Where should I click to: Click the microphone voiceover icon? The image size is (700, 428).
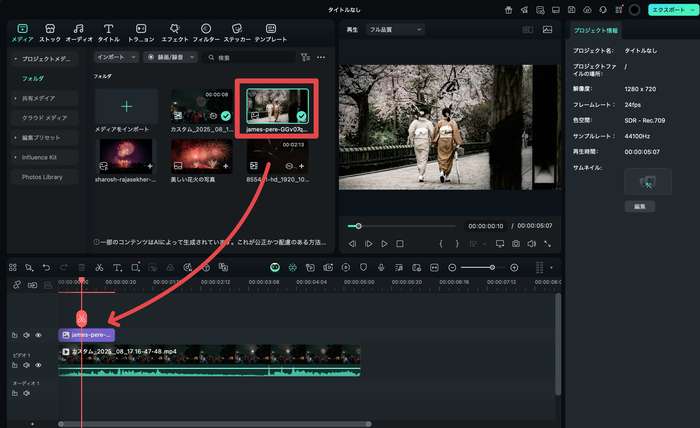click(x=381, y=267)
